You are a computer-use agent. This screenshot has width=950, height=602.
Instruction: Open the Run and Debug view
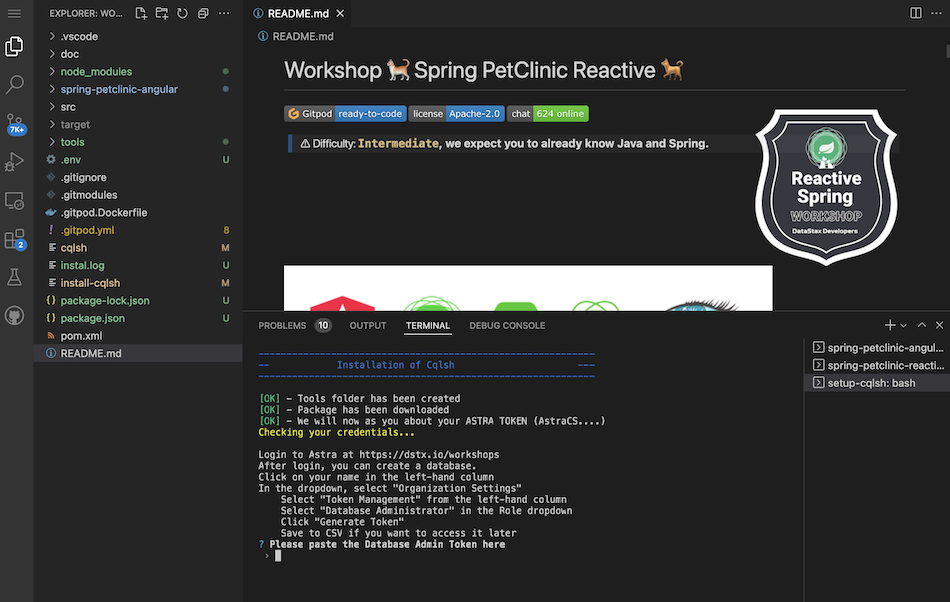click(15, 161)
